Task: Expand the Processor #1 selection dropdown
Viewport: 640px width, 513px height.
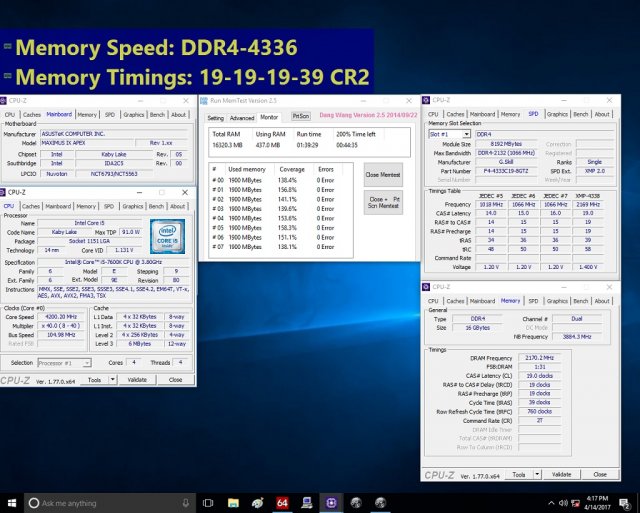Action: [63, 362]
